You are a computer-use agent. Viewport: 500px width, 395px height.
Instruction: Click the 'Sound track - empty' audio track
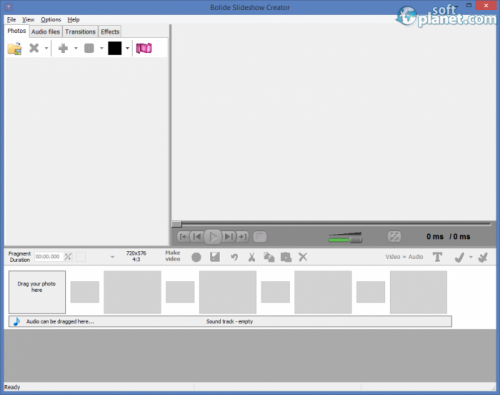230,322
